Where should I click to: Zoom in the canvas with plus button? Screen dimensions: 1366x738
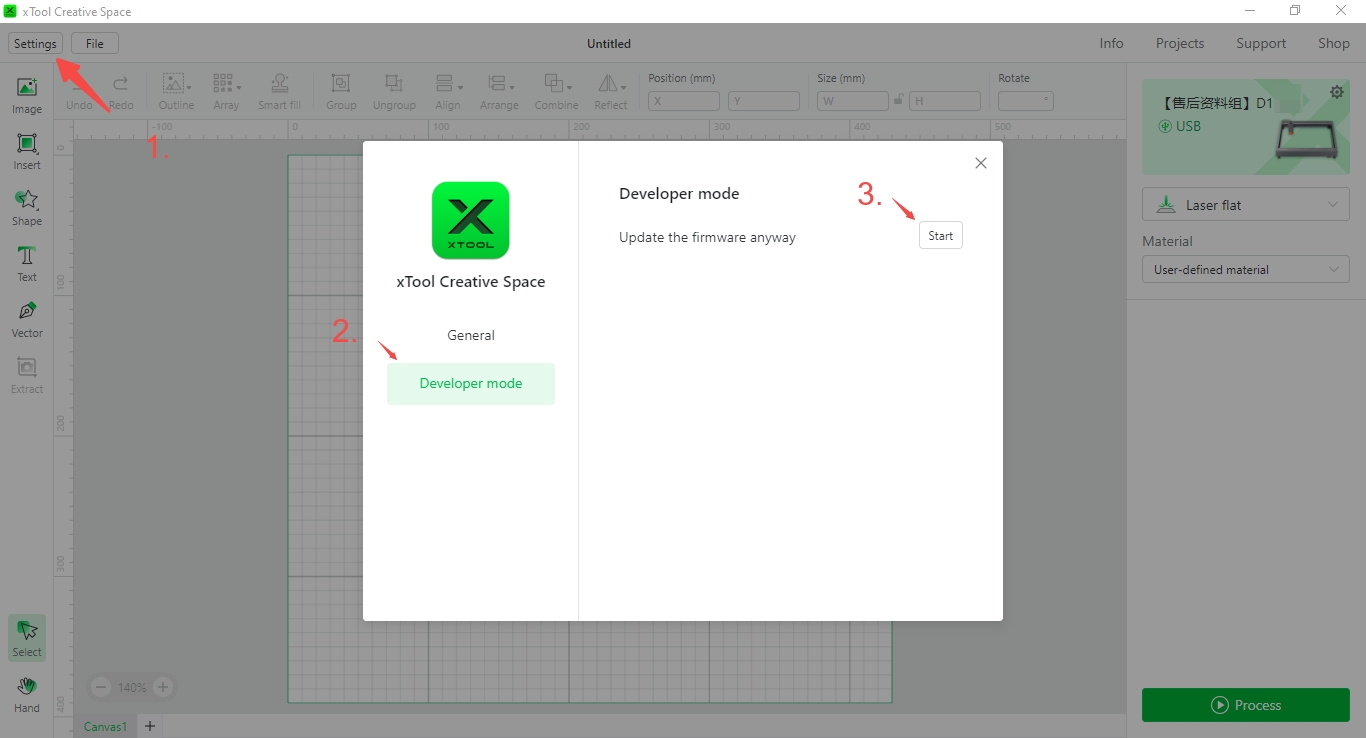163,687
